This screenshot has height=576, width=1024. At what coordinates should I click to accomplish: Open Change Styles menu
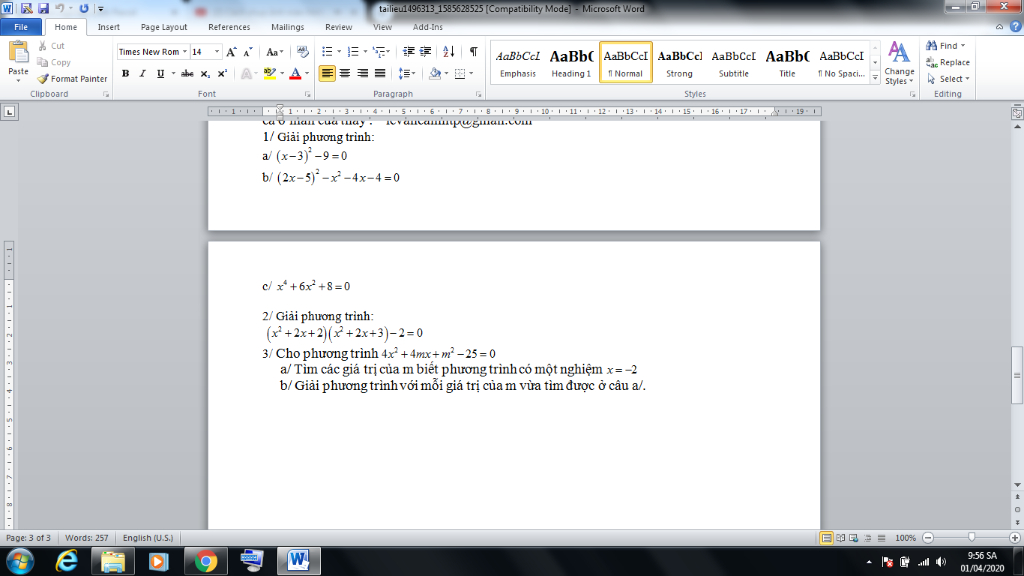pyautogui.click(x=899, y=63)
